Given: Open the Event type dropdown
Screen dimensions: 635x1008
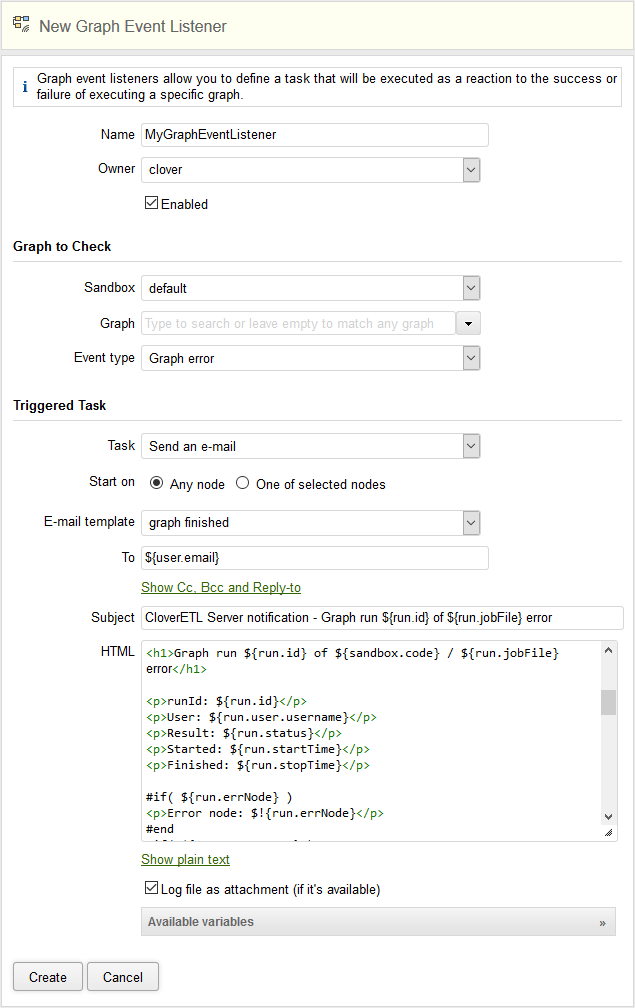Looking at the screenshot, I should (471, 358).
